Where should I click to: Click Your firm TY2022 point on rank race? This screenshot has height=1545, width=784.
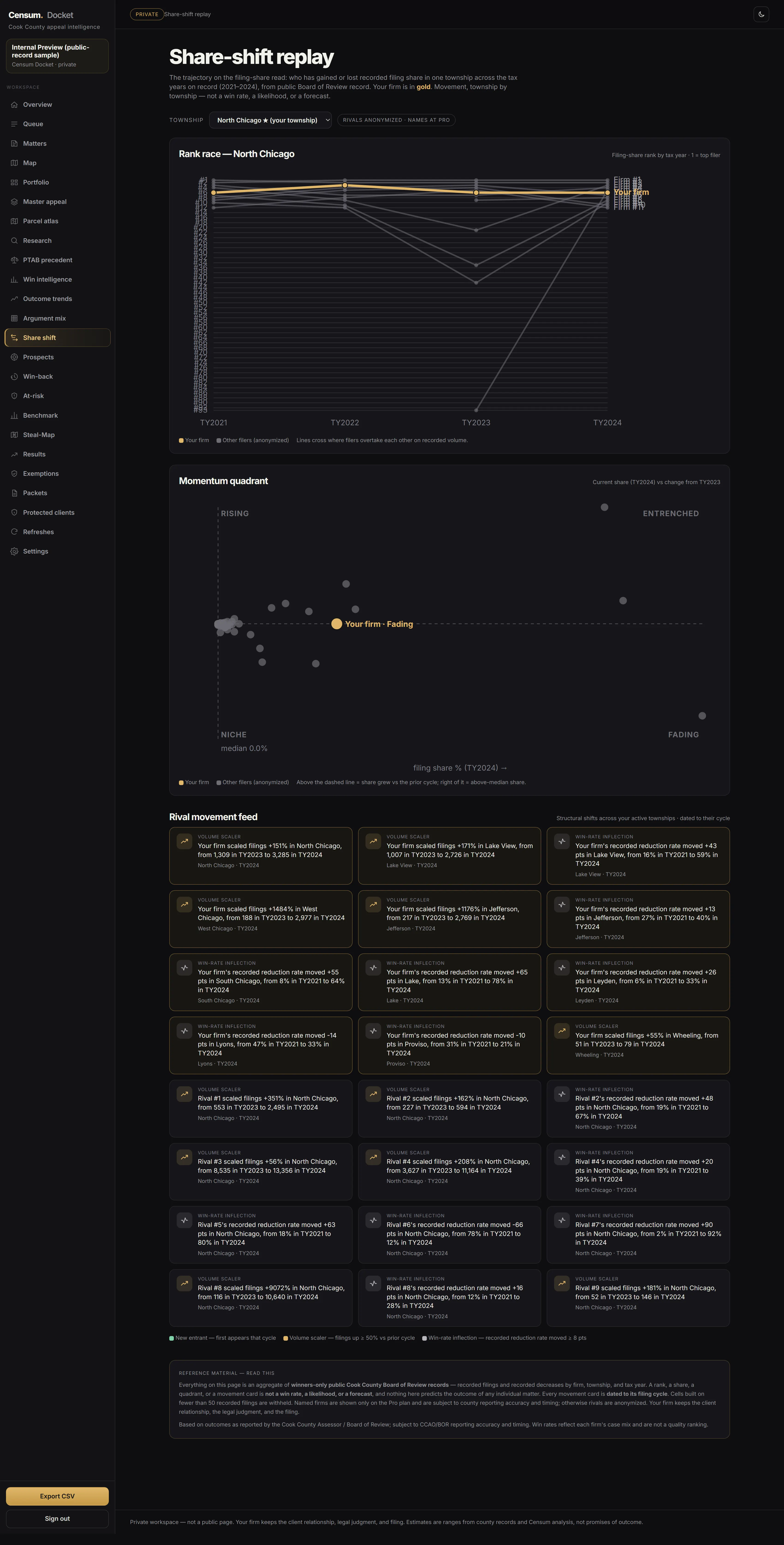(345, 185)
